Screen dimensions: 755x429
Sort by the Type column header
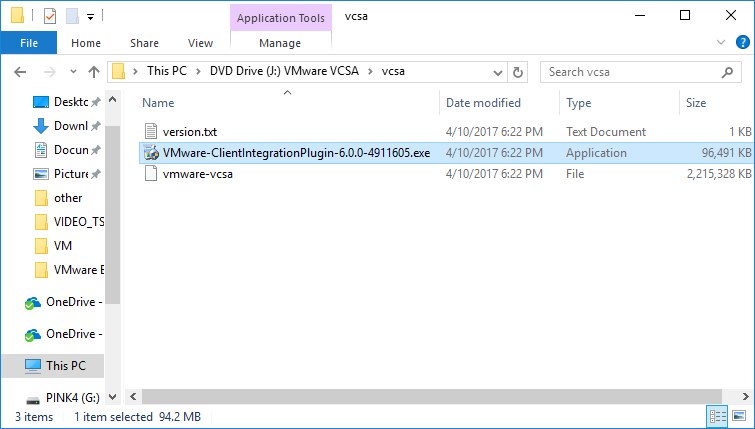(x=578, y=103)
